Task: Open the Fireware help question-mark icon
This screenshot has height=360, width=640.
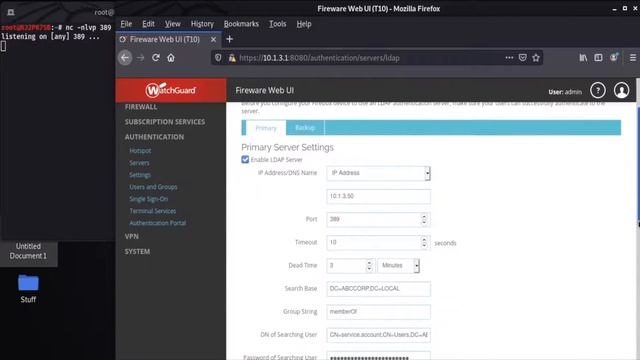Action: [598, 90]
